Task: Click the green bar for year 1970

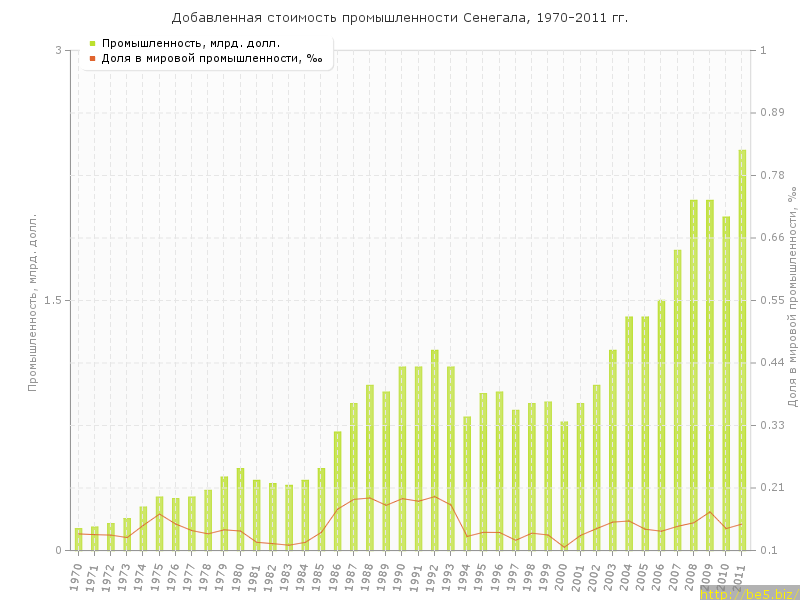Action: (79, 539)
